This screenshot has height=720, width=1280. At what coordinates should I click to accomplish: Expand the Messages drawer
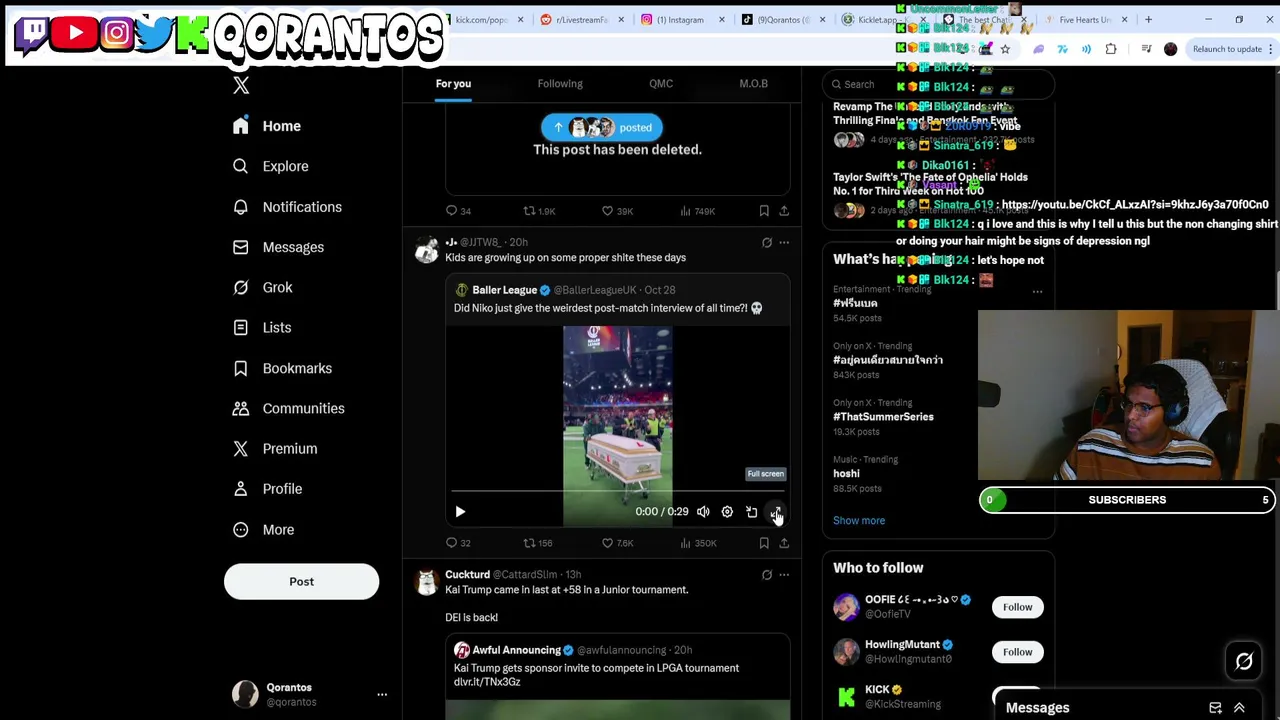click(1239, 708)
